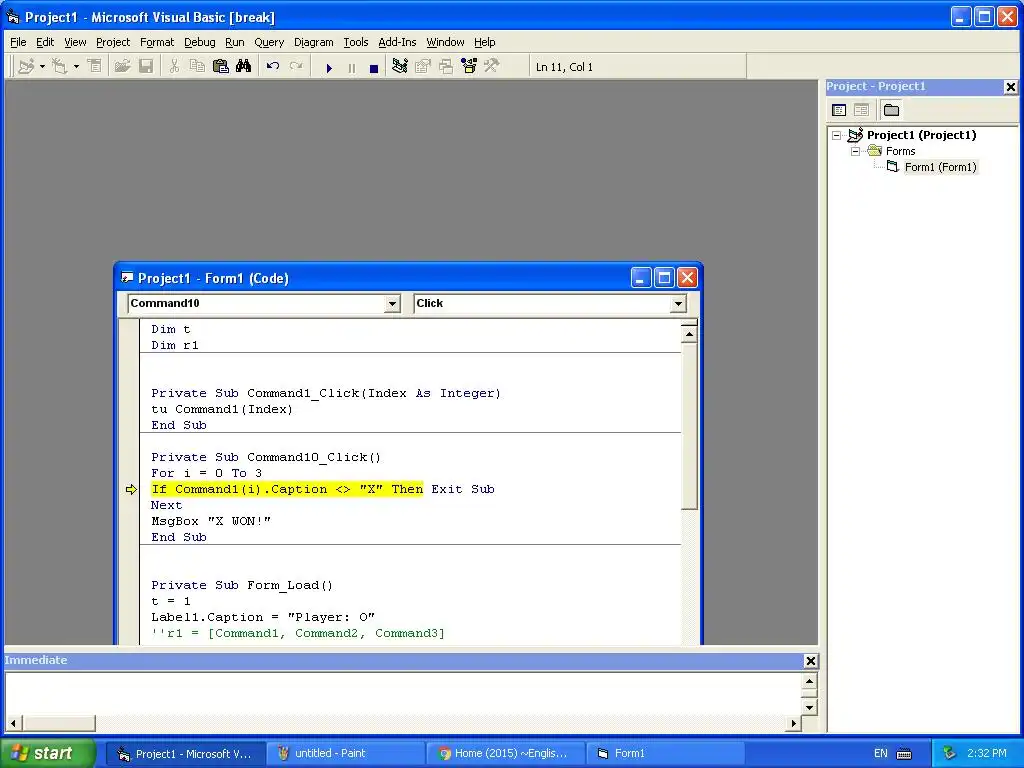Open the Add-Ins menu
The width and height of the screenshot is (1024, 768).
pos(397,42)
